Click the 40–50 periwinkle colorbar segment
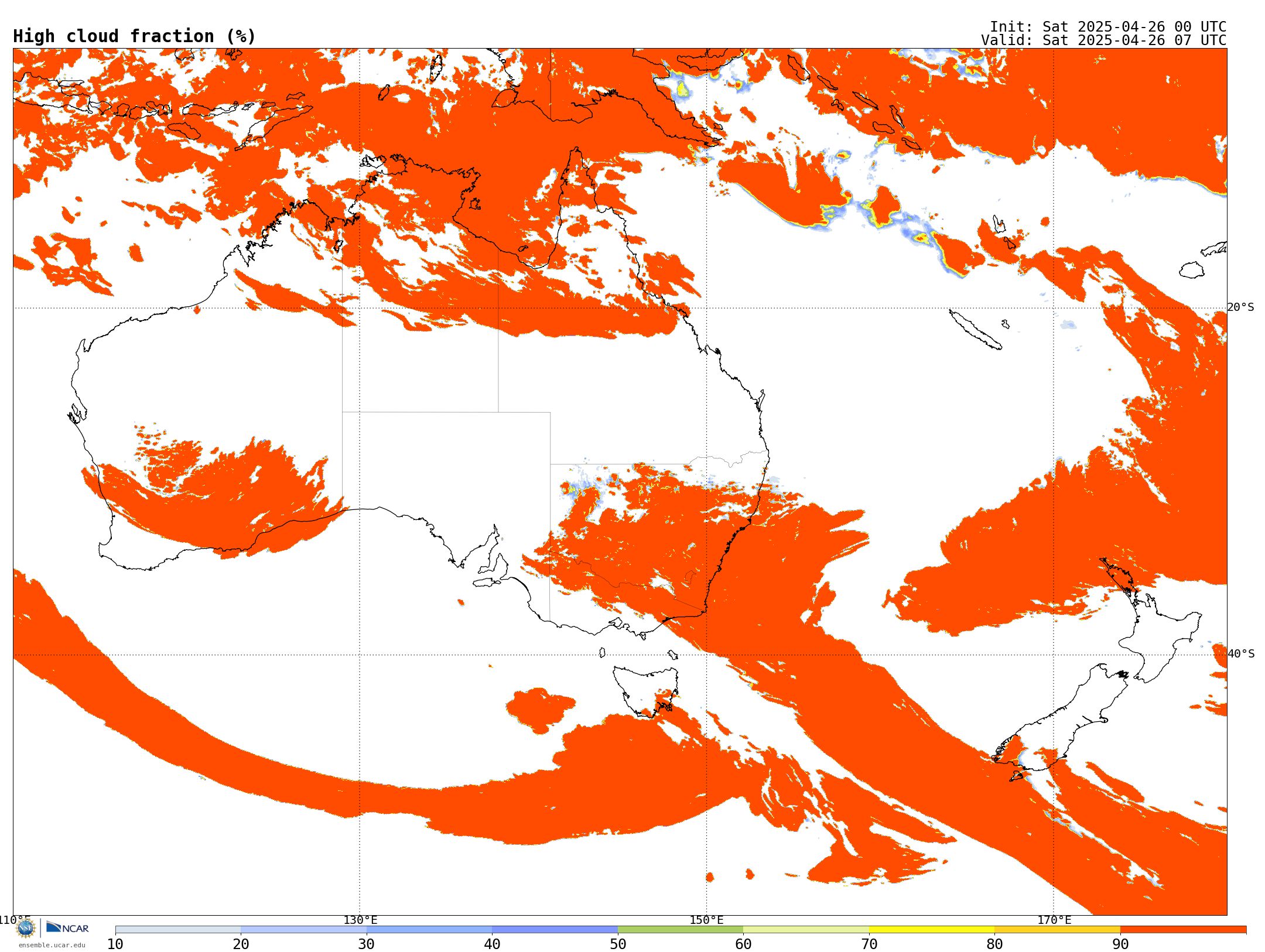This screenshot has width=1265, height=952. (555, 930)
